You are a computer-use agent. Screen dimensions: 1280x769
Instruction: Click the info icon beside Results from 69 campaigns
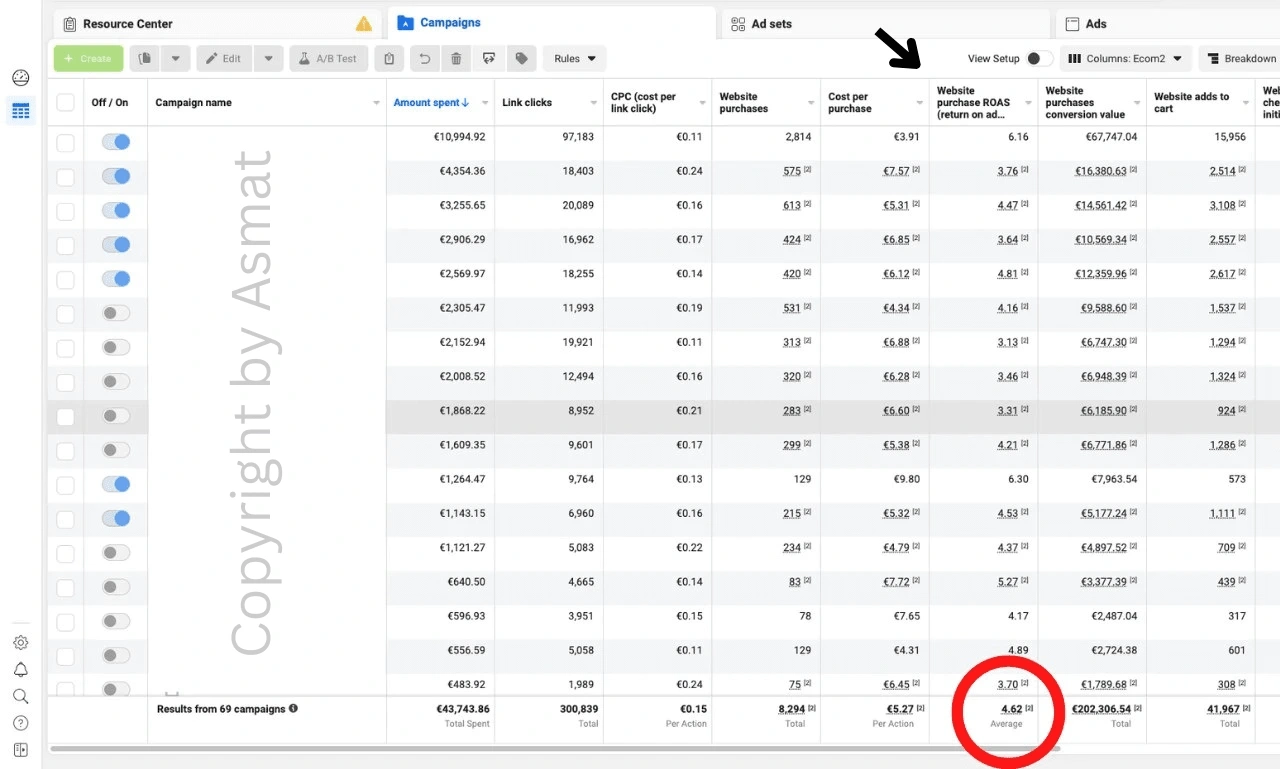pos(293,709)
